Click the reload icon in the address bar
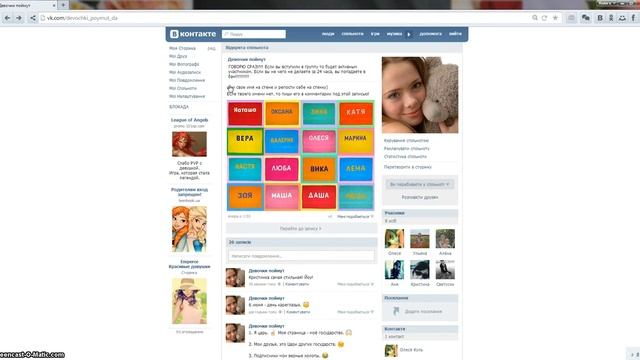This screenshot has height=360, width=640. [x=544, y=18]
